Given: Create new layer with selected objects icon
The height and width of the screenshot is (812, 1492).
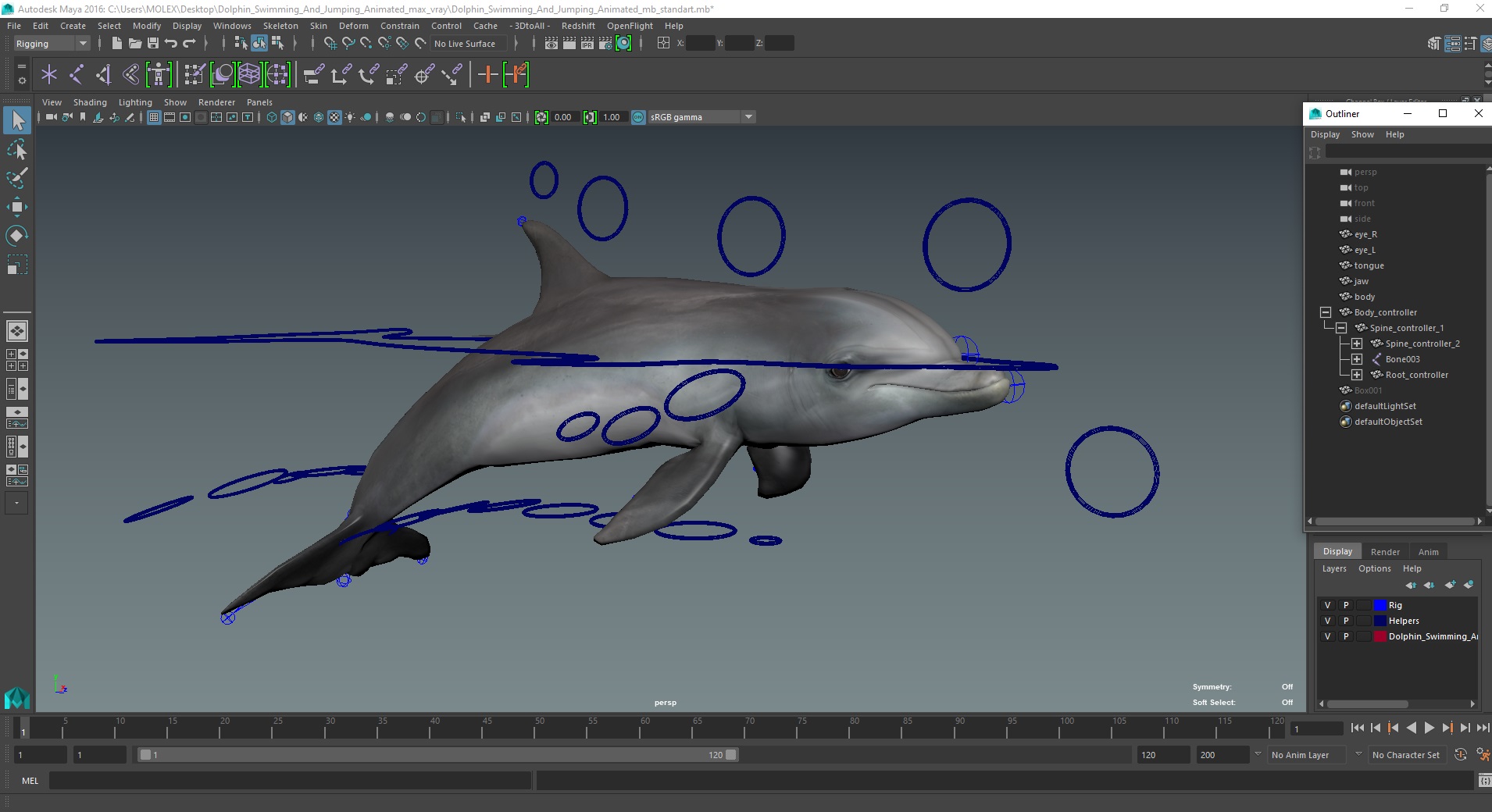Looking at the screenshot, I should (1469, 585).
